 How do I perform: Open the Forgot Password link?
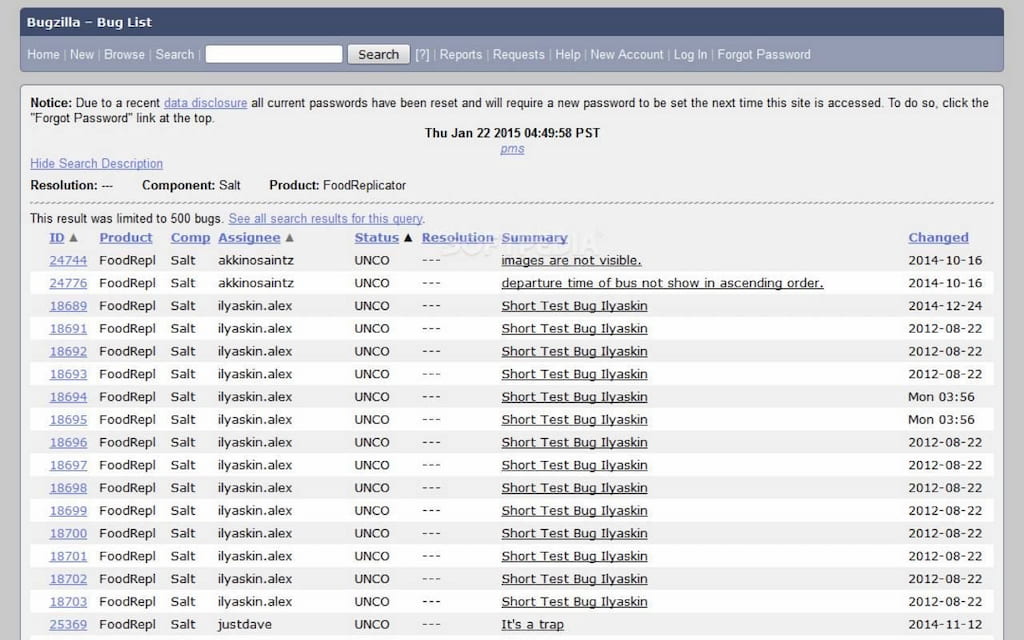(764, 55)
